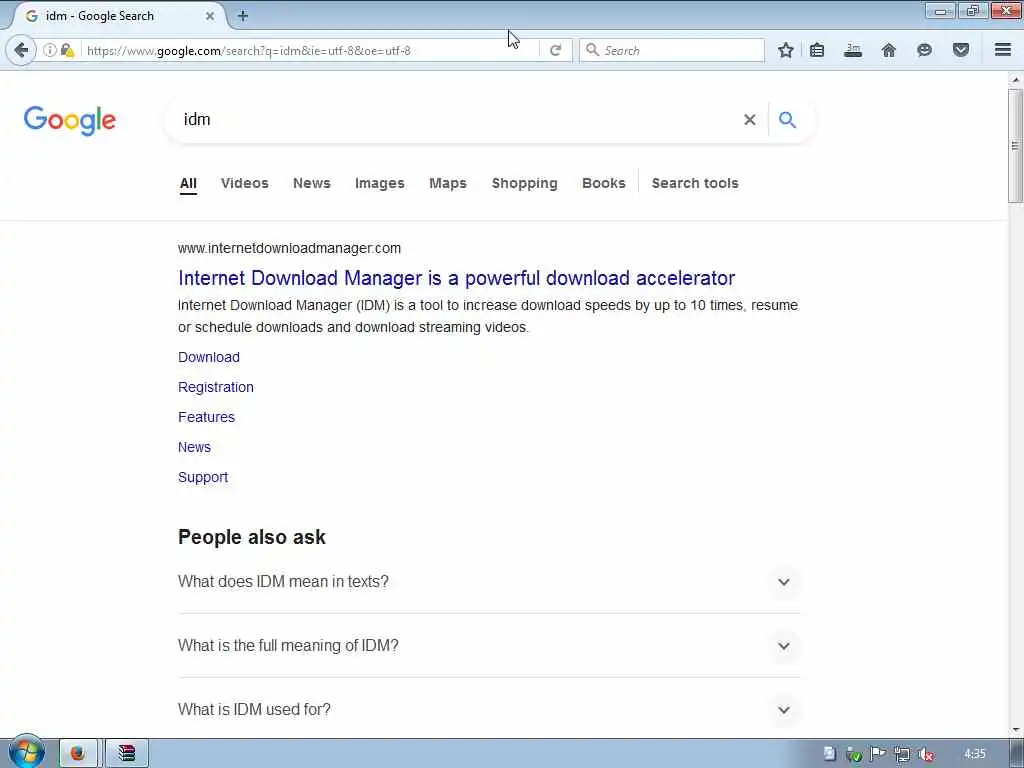Click the scrollbar down arrow
Screen dimensions: 1024x768
pos(1016,730)
